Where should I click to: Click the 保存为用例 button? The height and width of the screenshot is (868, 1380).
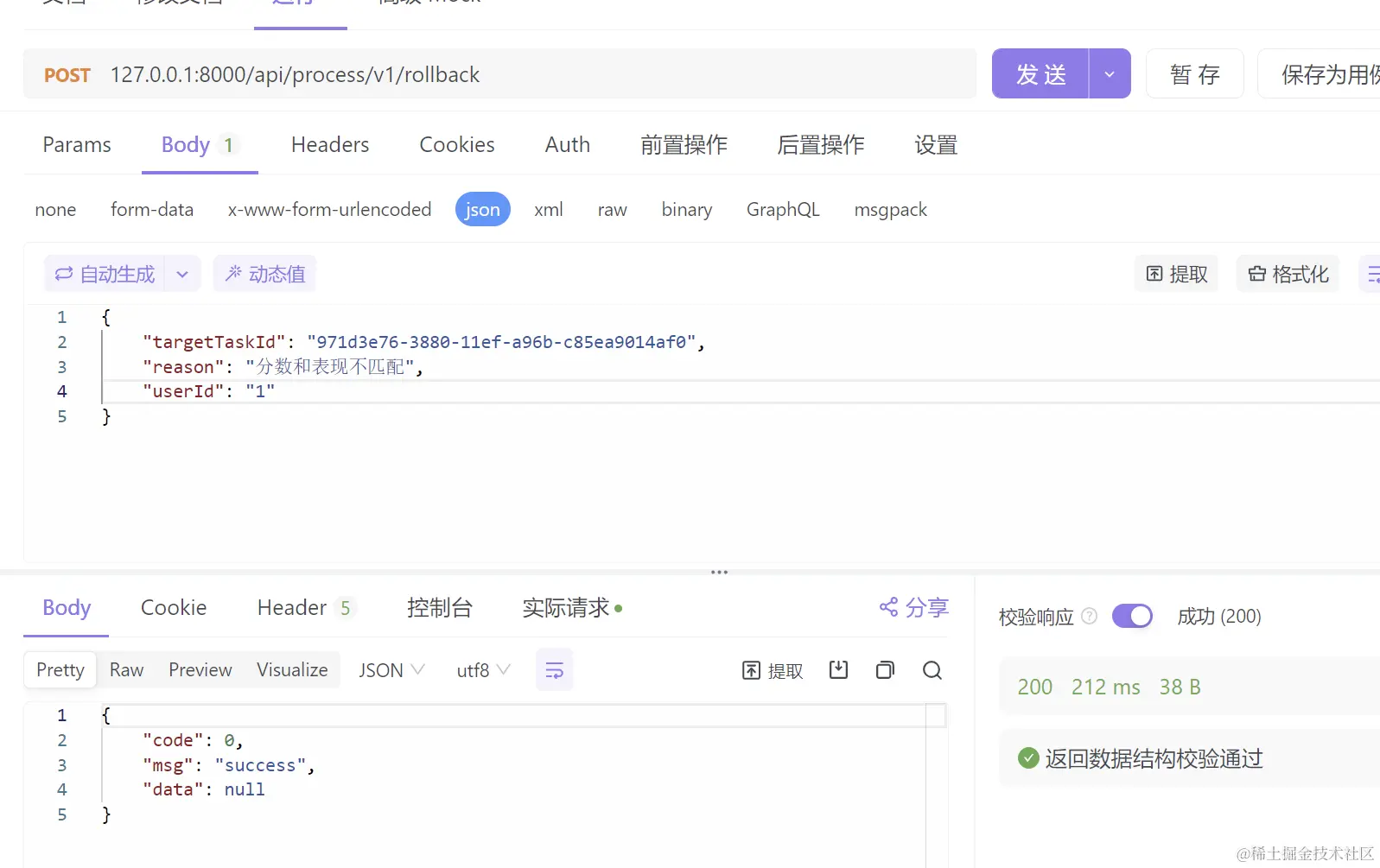click(x=1320, y=74)
